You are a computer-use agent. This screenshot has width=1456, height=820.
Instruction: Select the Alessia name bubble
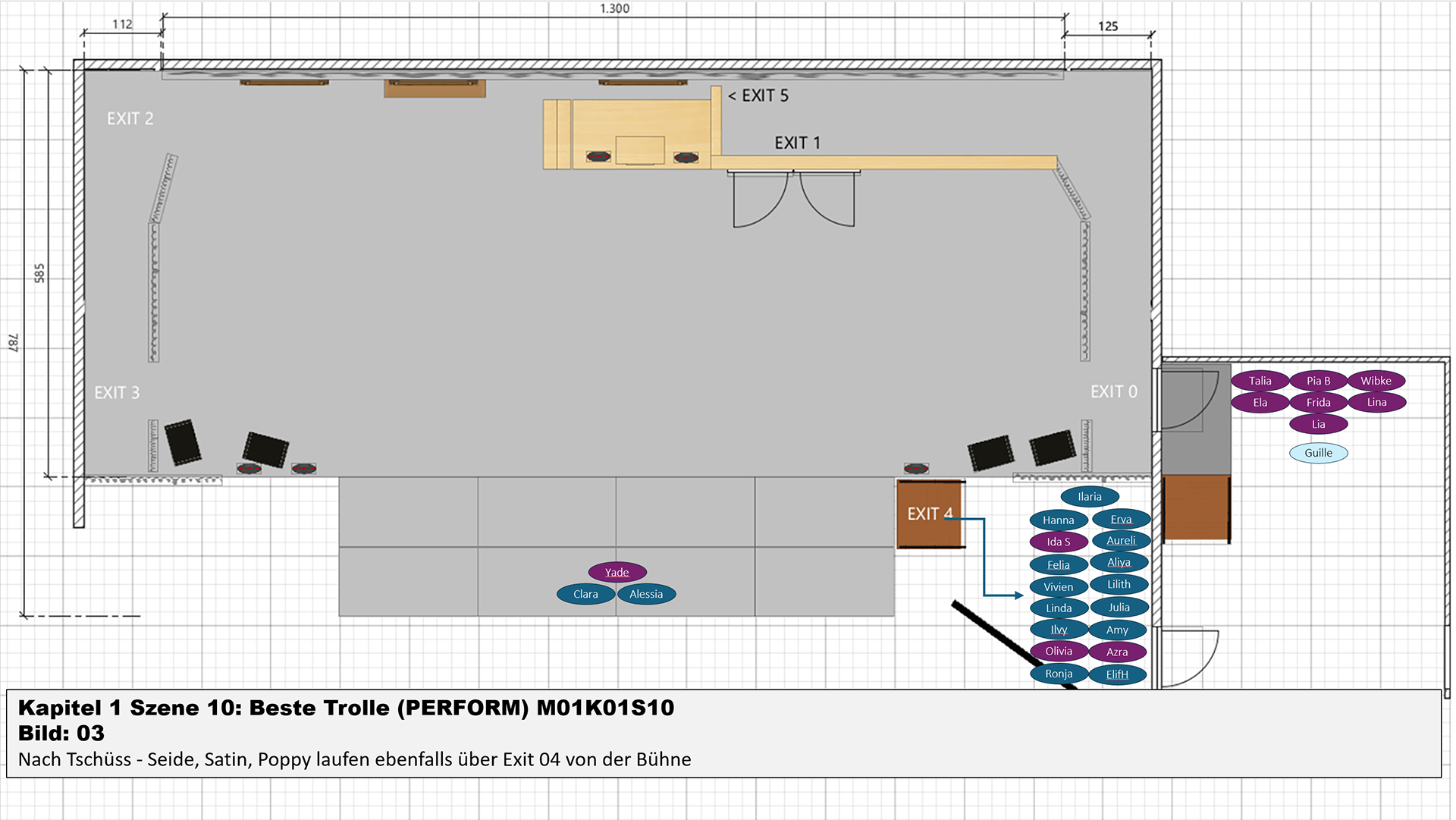646,594
